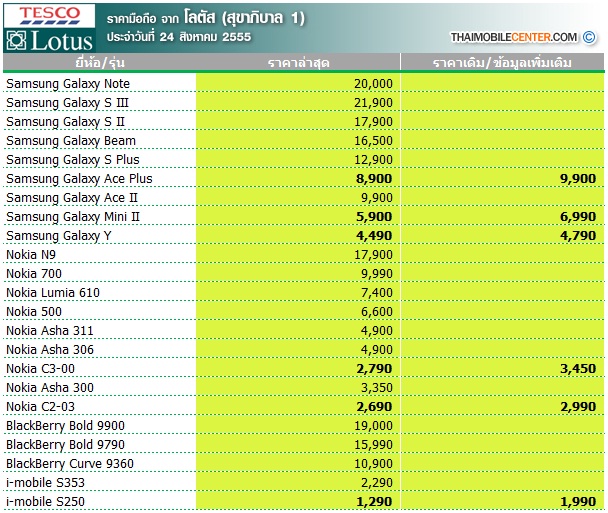Click the 3,450 original price

click(x=578, y=369)
